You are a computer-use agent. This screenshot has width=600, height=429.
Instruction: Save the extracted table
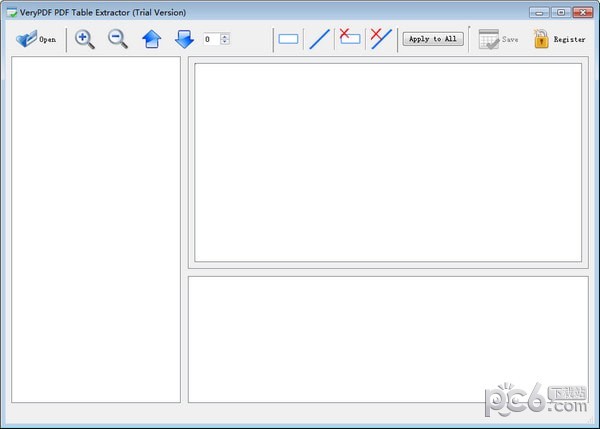click(x=498, y=39)
